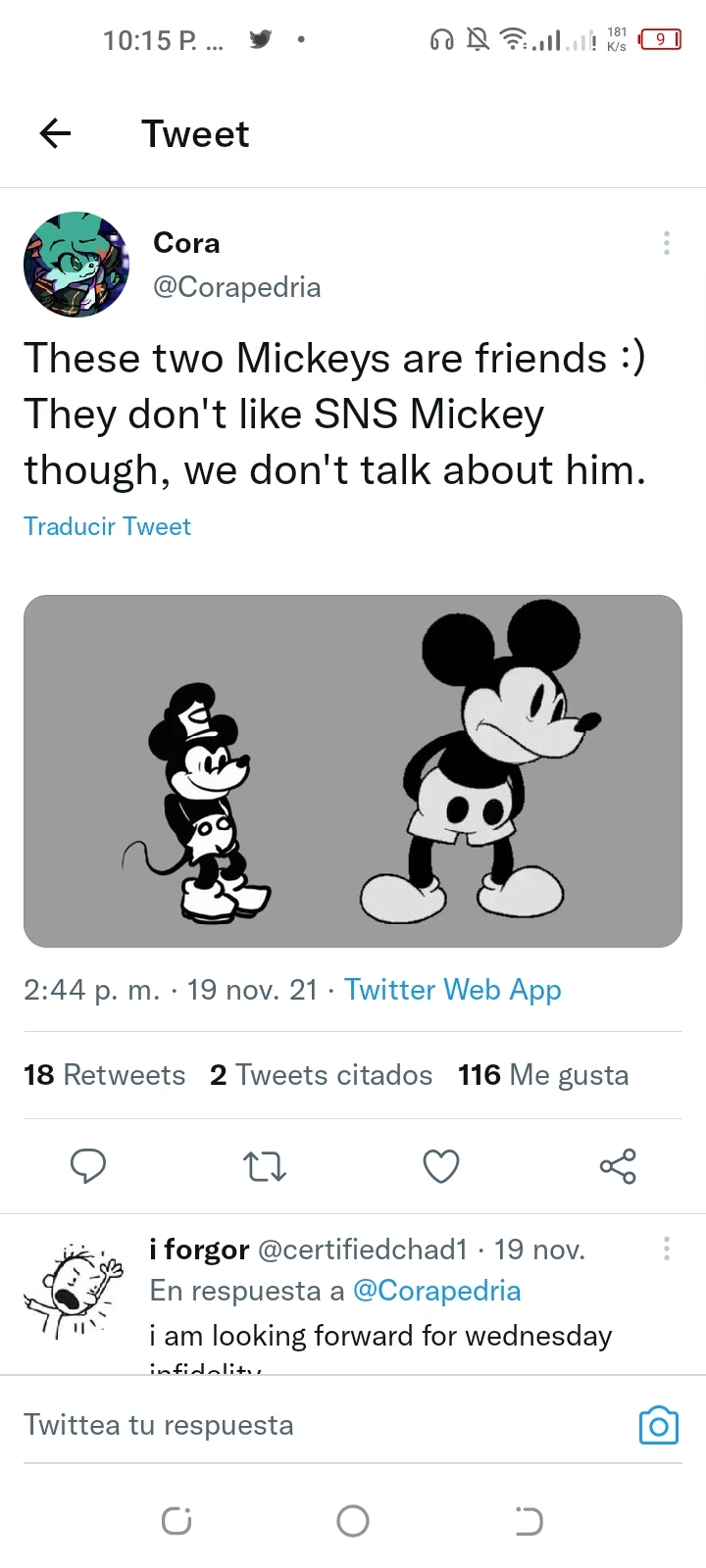706x1568 pixels.
Task: Open the share icon on the tweet
Action: 617,1166
